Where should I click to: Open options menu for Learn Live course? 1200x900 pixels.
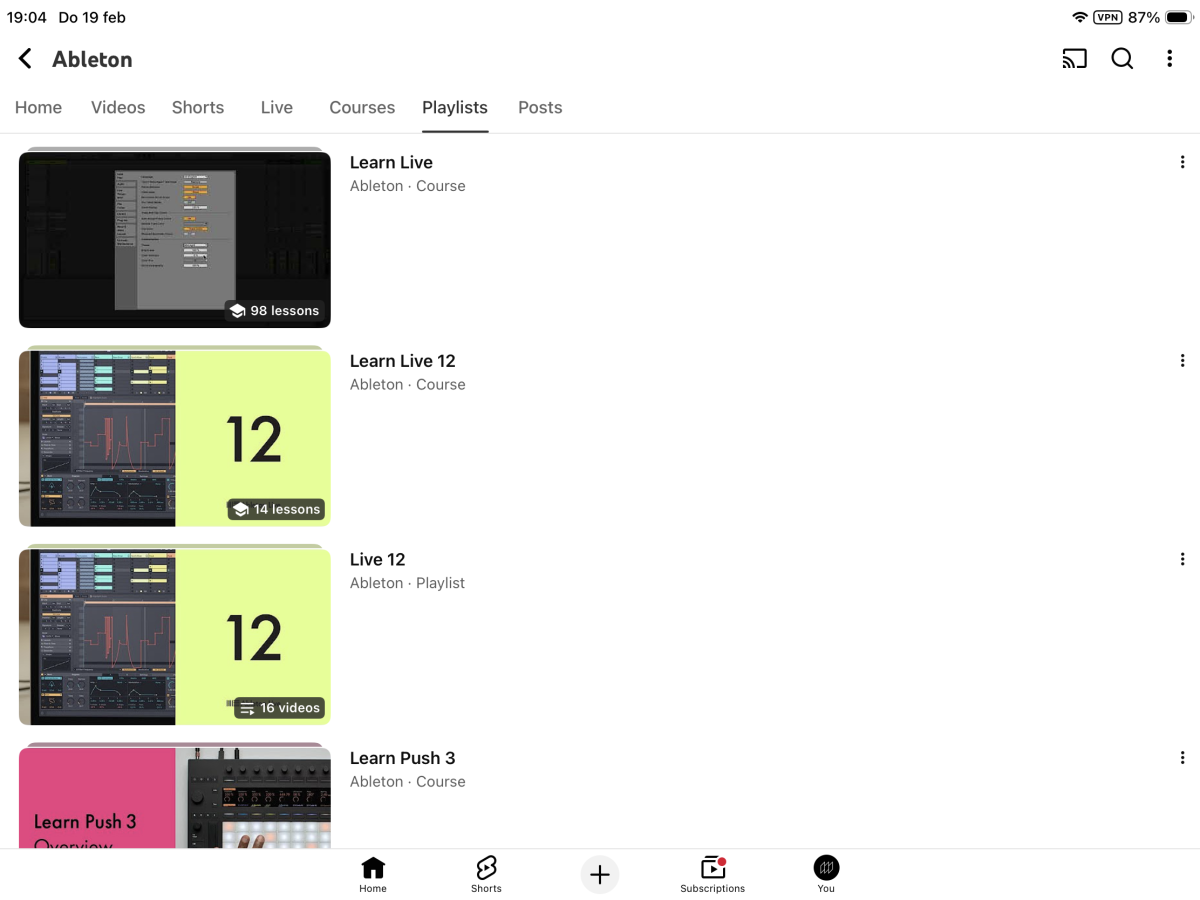[x=1182, y=162]
